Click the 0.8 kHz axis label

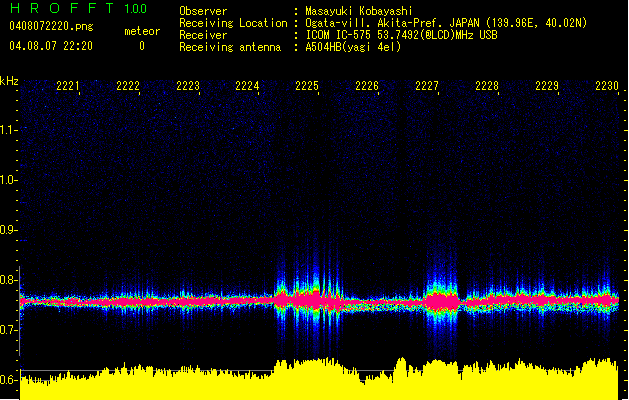point(9,280)
